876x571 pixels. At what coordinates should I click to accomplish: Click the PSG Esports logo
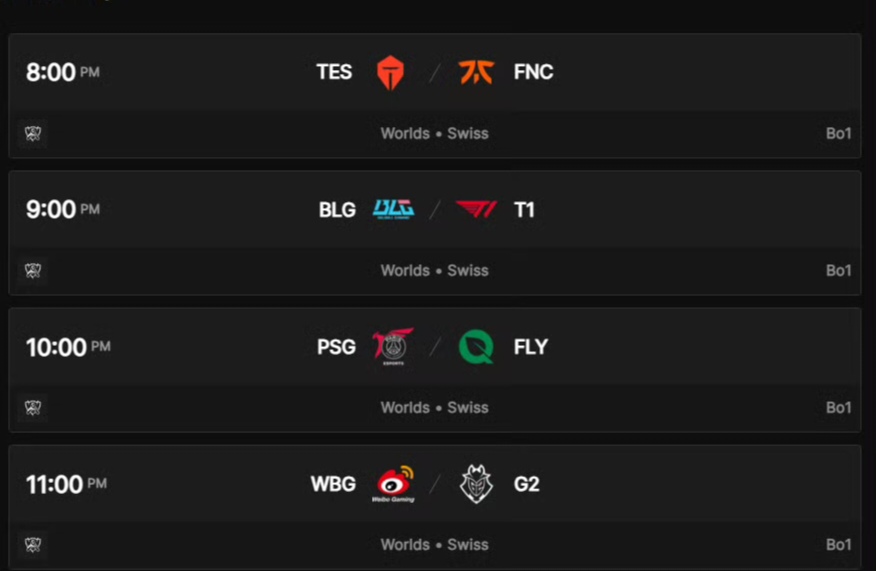[392, 347]
